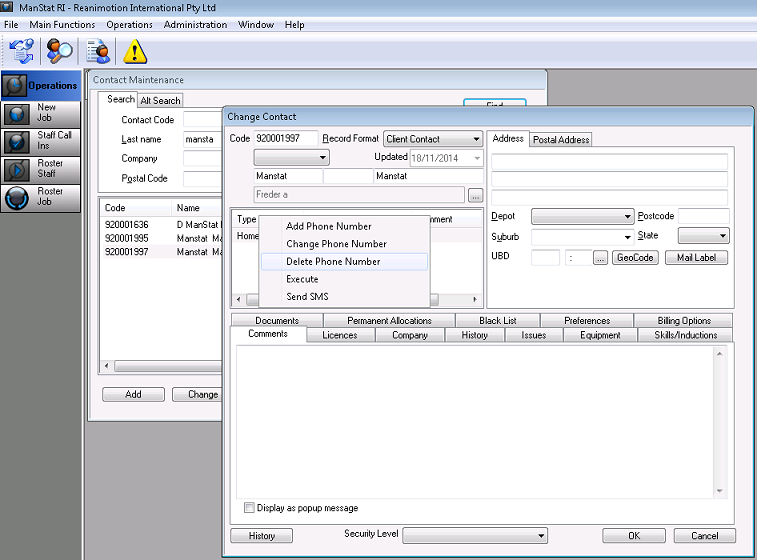
Task: Open the Administration menu
Action: [195, 24]
